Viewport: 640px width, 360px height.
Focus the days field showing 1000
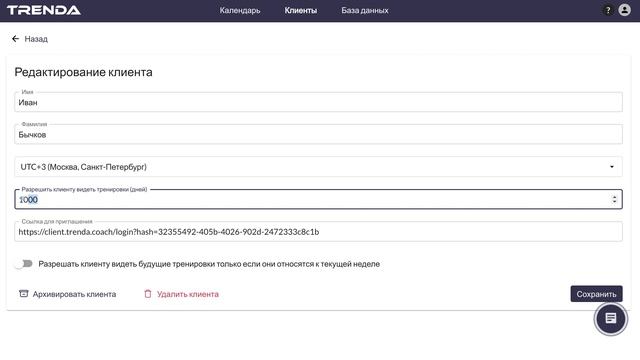318,199
